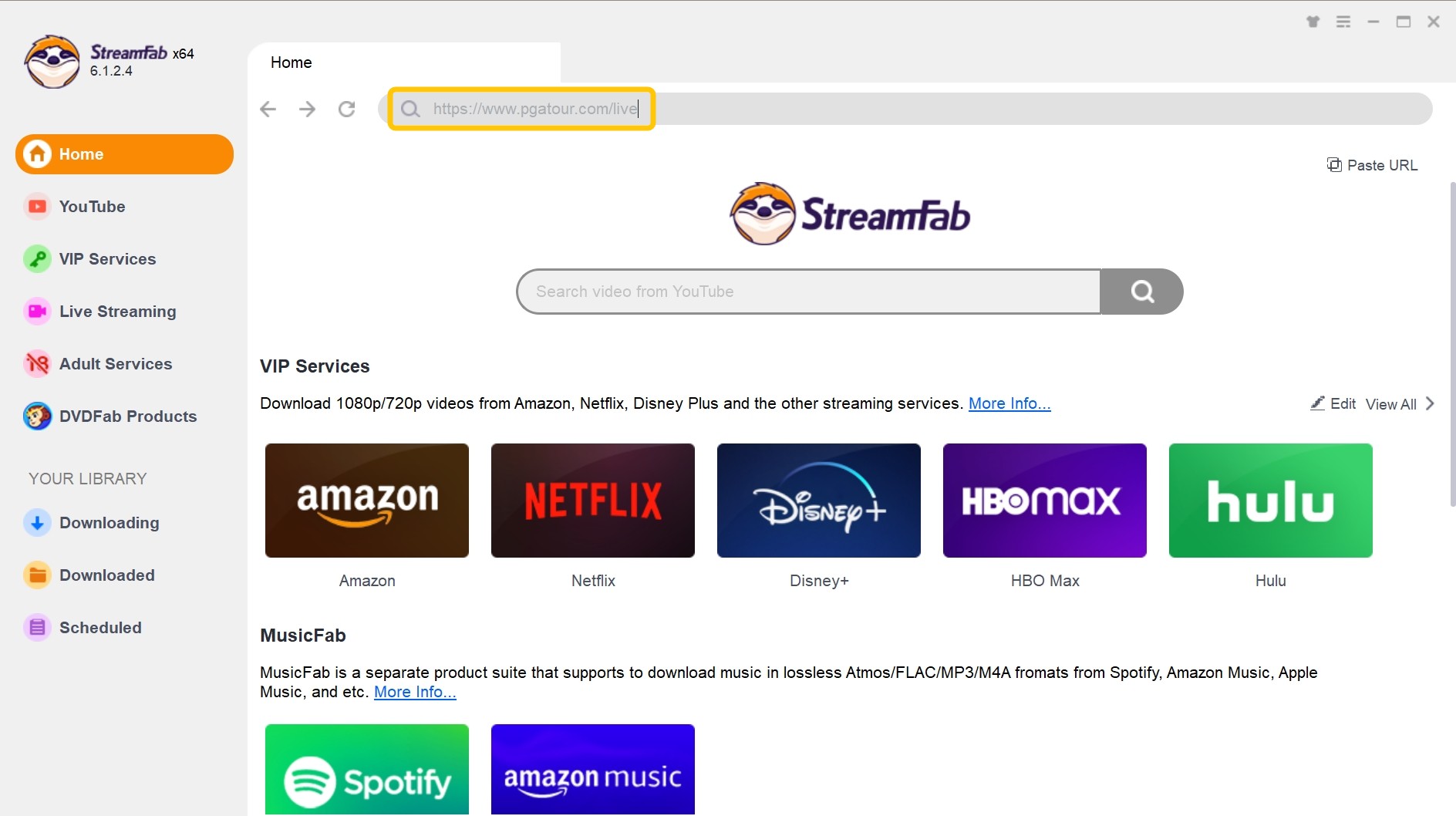Image resolution: width=1456 pixels, height=816 pixels.
Task: Click Paste URL button
Action: [1372, 165]
